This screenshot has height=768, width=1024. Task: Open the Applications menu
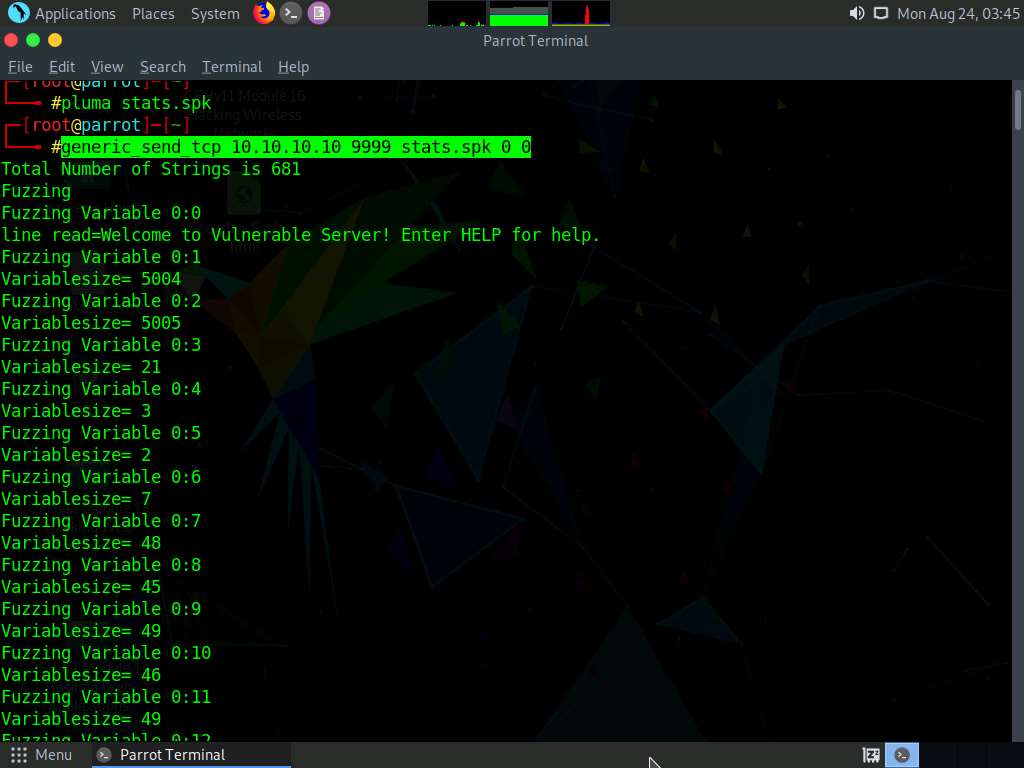[x=75, y=13]
